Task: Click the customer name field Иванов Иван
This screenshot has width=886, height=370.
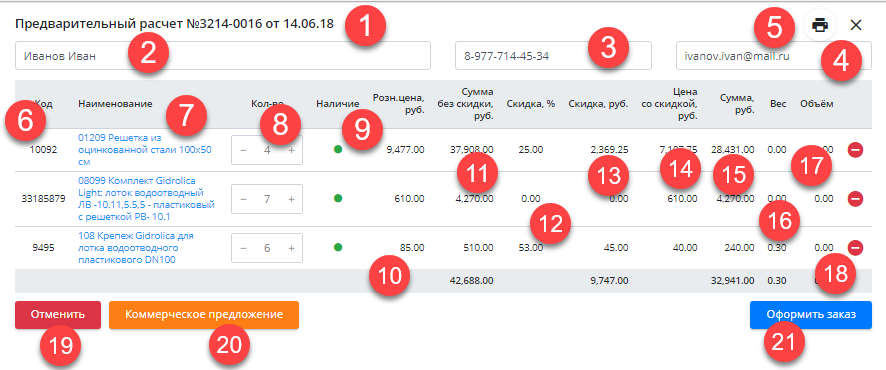Action: coord(223,56)
